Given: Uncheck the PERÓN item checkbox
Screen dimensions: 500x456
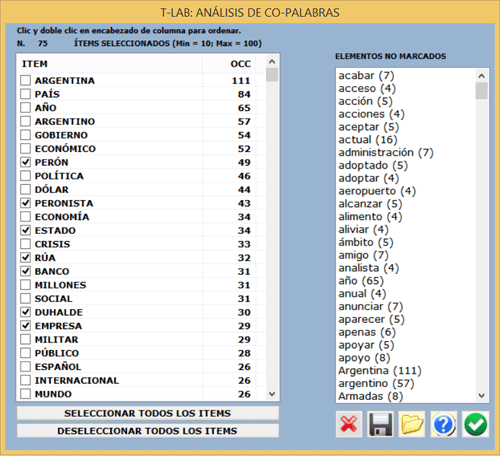Looking at the screenshot, I should (x=25, y=162).
